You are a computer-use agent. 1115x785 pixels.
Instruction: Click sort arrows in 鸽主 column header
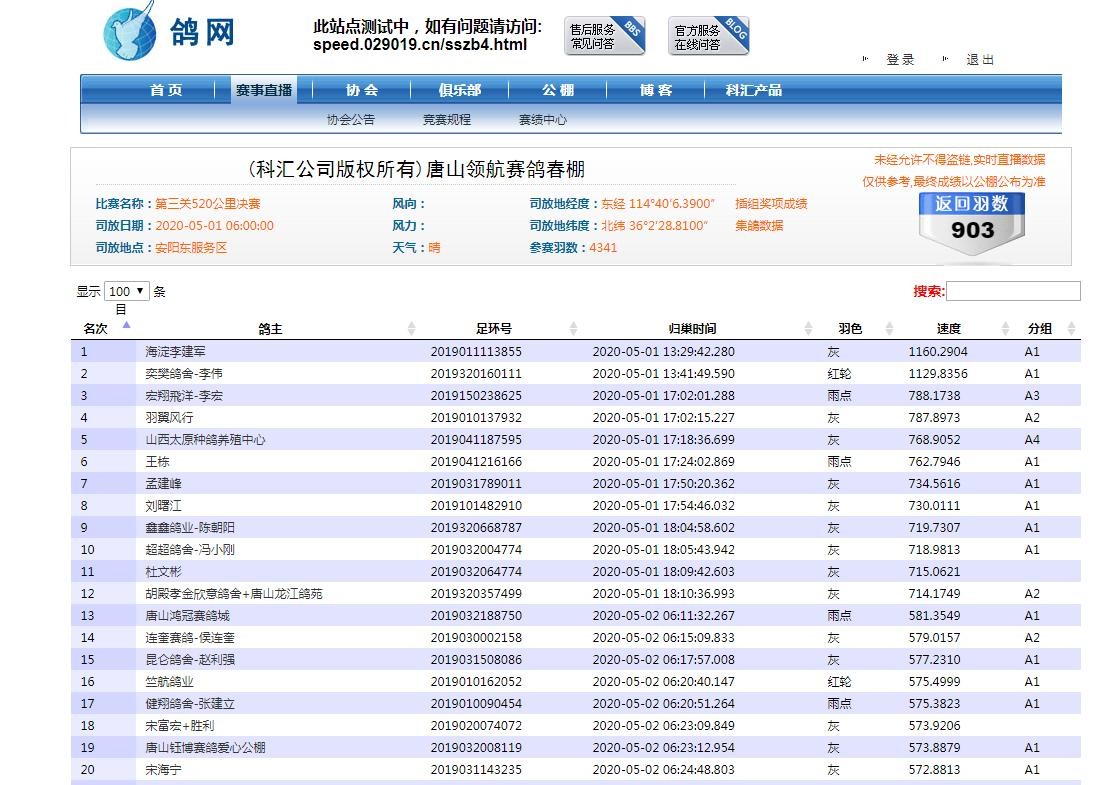(x=411, y=329)
